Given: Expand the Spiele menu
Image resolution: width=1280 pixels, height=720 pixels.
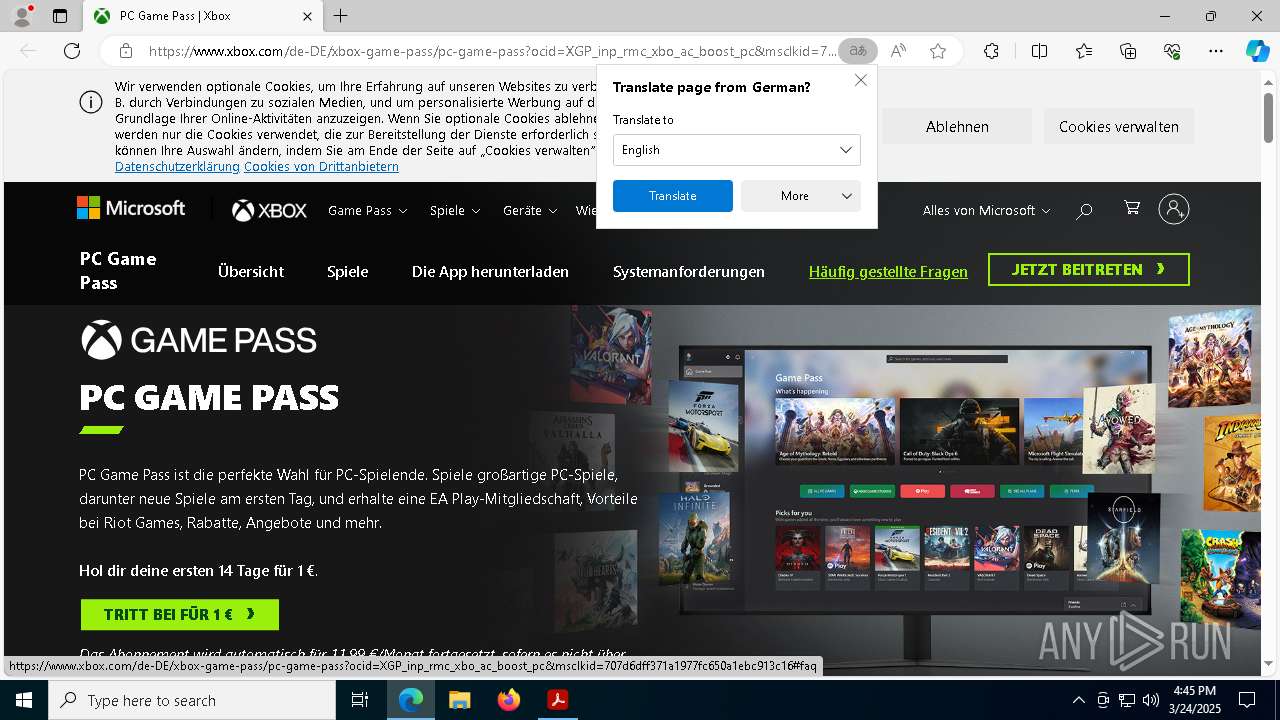Looking at the screenshot, I should 455,210.
